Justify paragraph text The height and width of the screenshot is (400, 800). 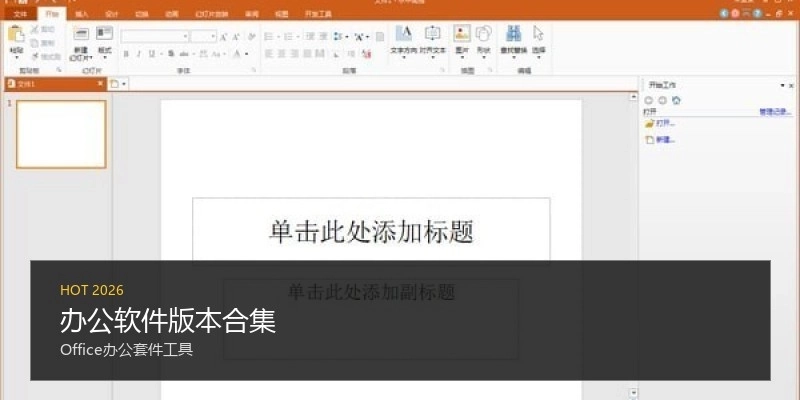pyautogui.click(x=307, y=54)
